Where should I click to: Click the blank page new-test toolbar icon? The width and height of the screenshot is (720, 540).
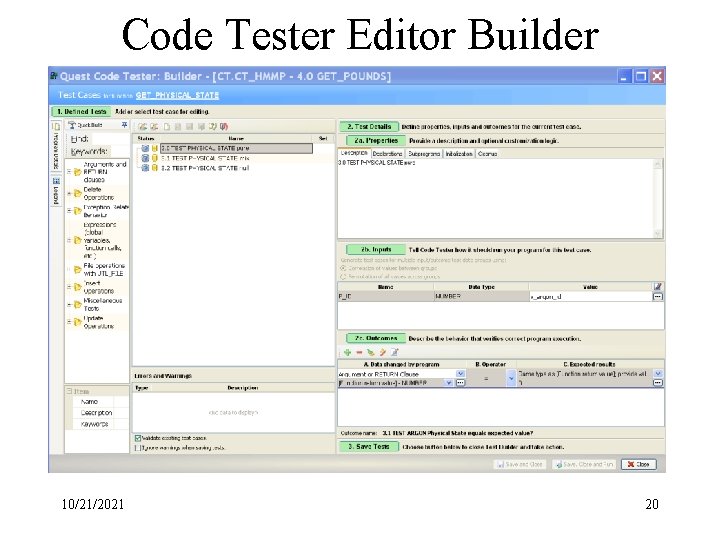167,126
